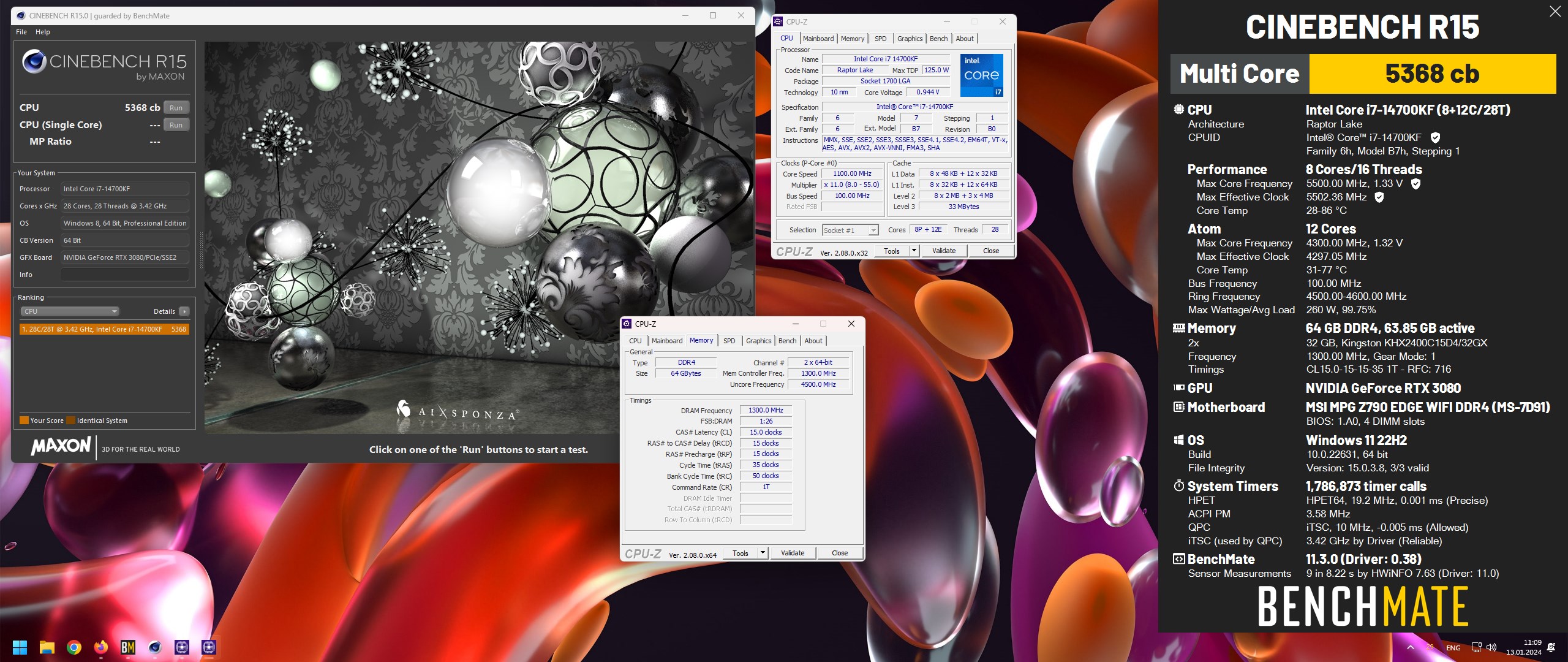
Task: Click the rightmost CPU-Z taskbar icon
Action: [x=209, y=647]
